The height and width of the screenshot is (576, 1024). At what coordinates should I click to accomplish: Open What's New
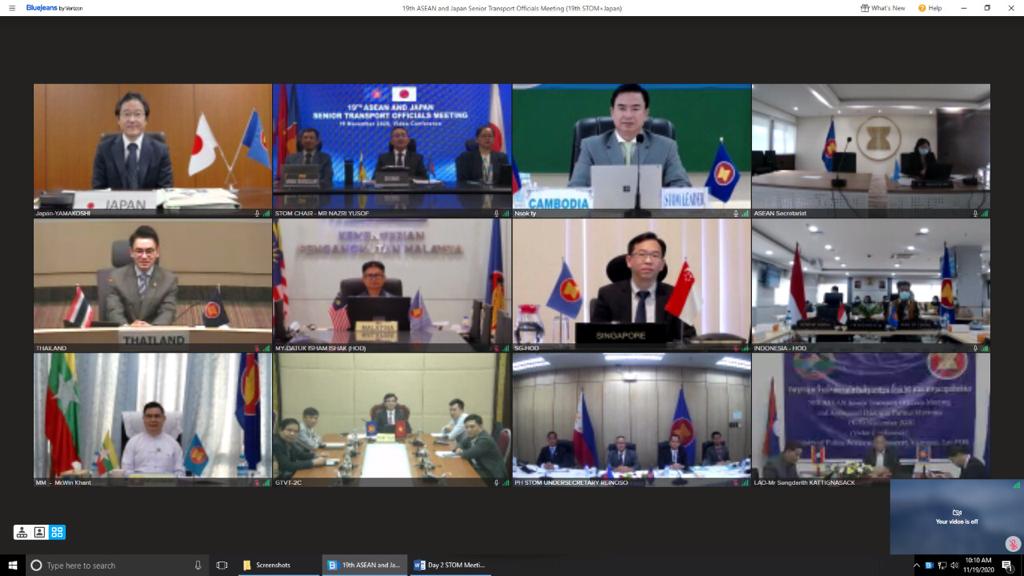882,8
